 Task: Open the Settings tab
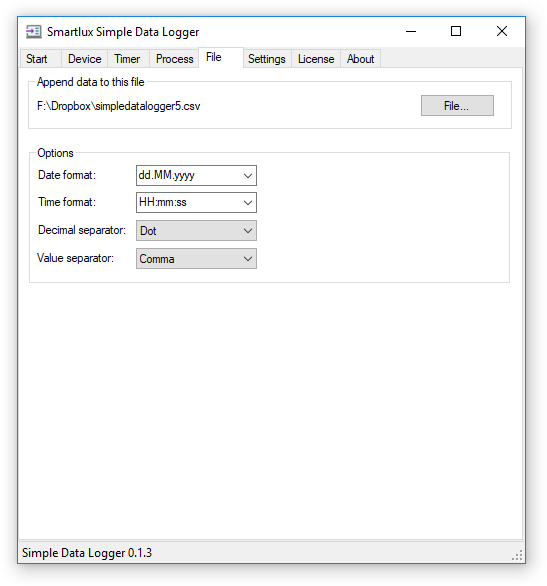[267, 59]
